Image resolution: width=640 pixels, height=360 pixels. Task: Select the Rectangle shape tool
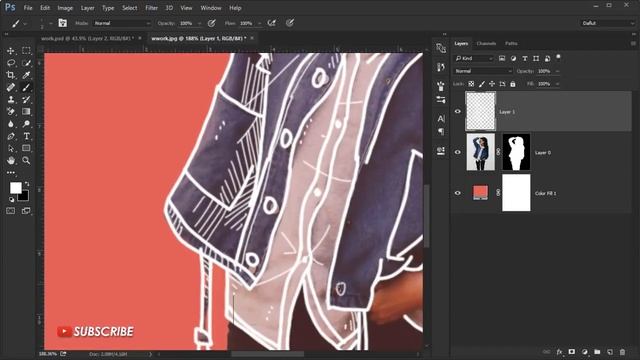click(26, 148)
